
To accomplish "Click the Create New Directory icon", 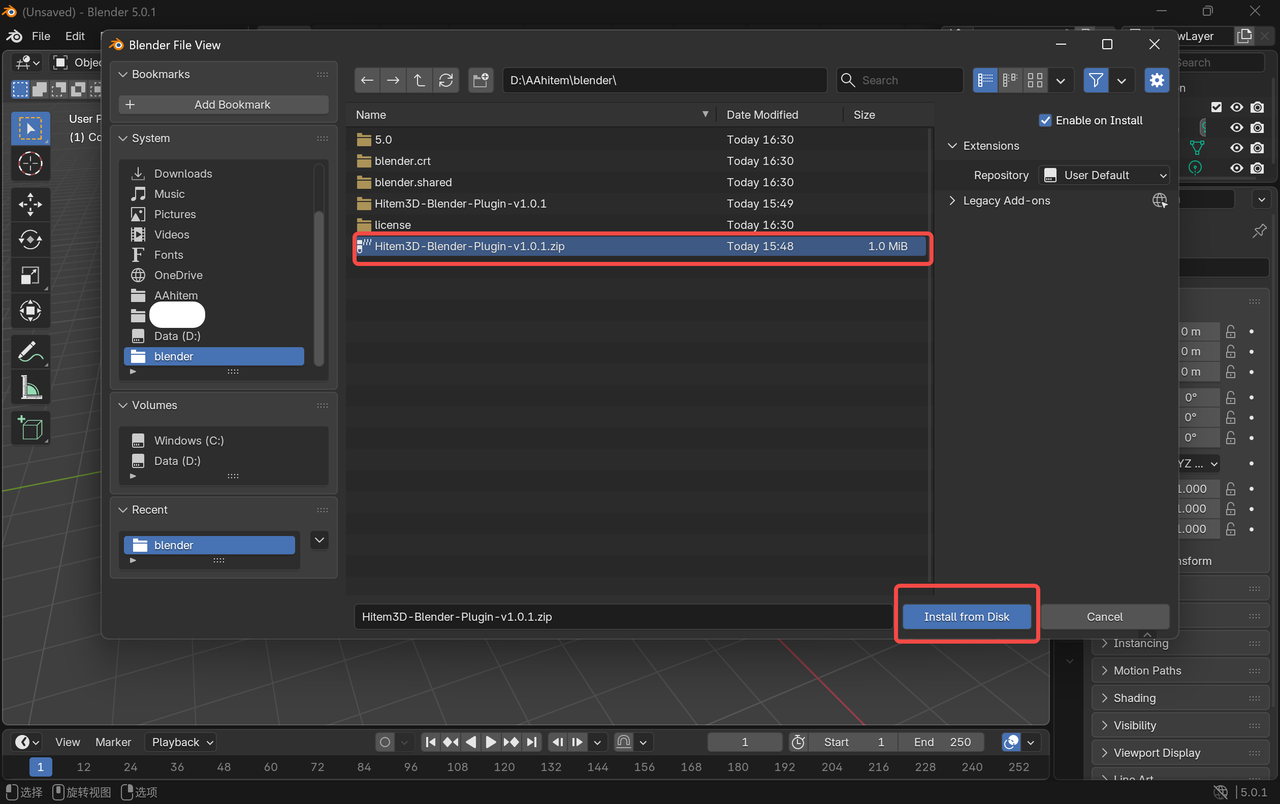I will pos(480,80).
